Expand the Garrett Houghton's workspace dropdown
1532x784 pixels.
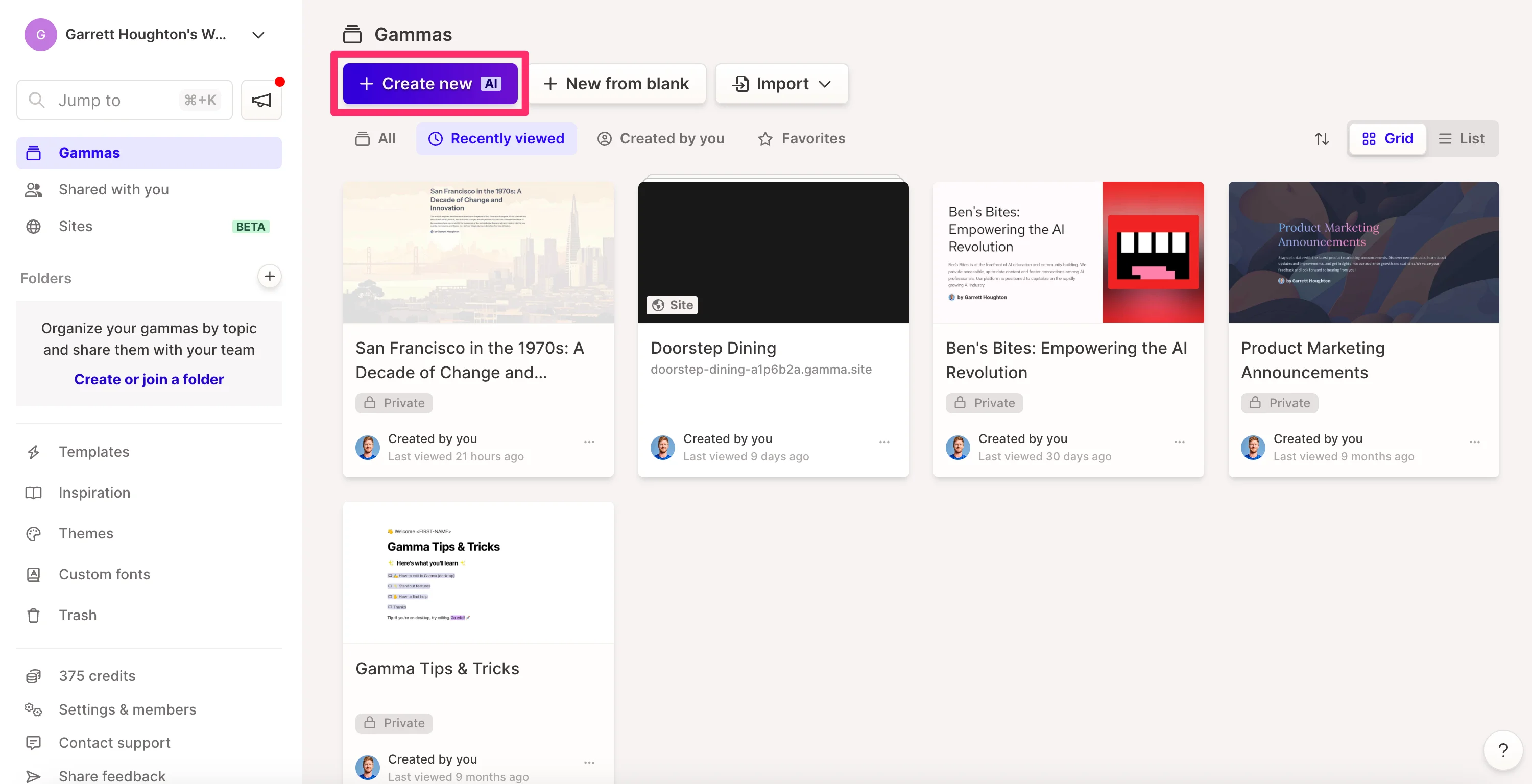(258, 35)
